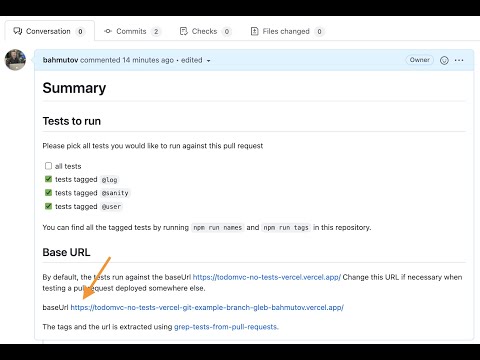
Task: Click the @user tag label
Action: point(111,207)
